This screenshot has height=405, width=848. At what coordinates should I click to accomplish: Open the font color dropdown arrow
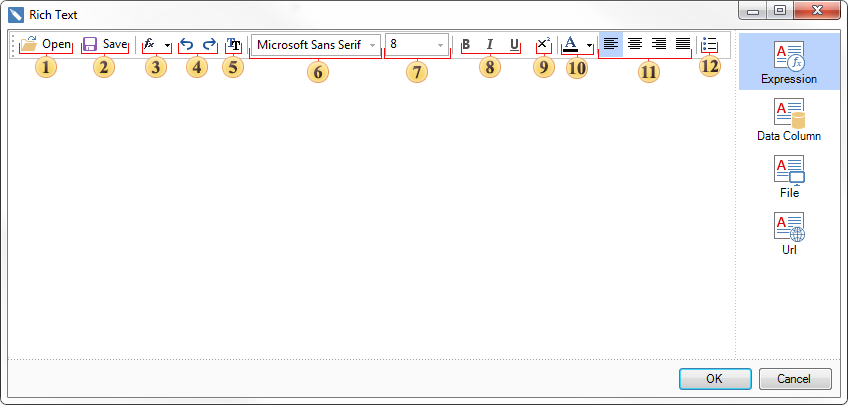coord(589,45)
